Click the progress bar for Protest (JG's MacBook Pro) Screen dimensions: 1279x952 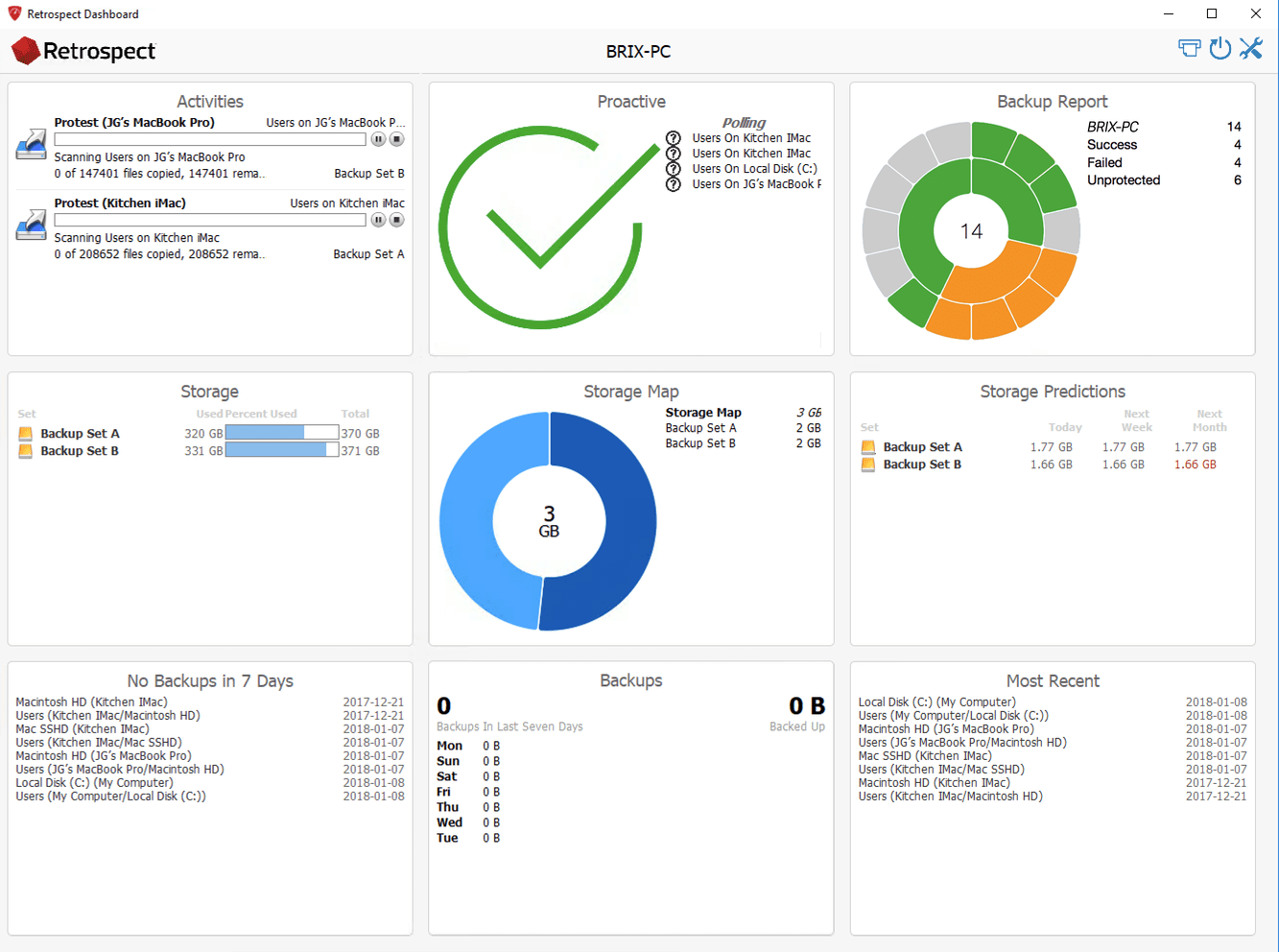210,139
